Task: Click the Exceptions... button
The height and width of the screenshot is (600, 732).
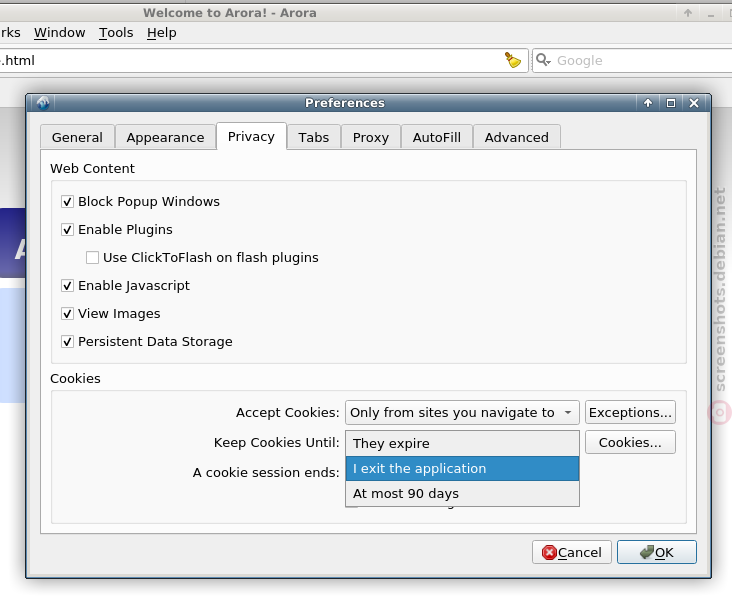Action: (630, 412)
